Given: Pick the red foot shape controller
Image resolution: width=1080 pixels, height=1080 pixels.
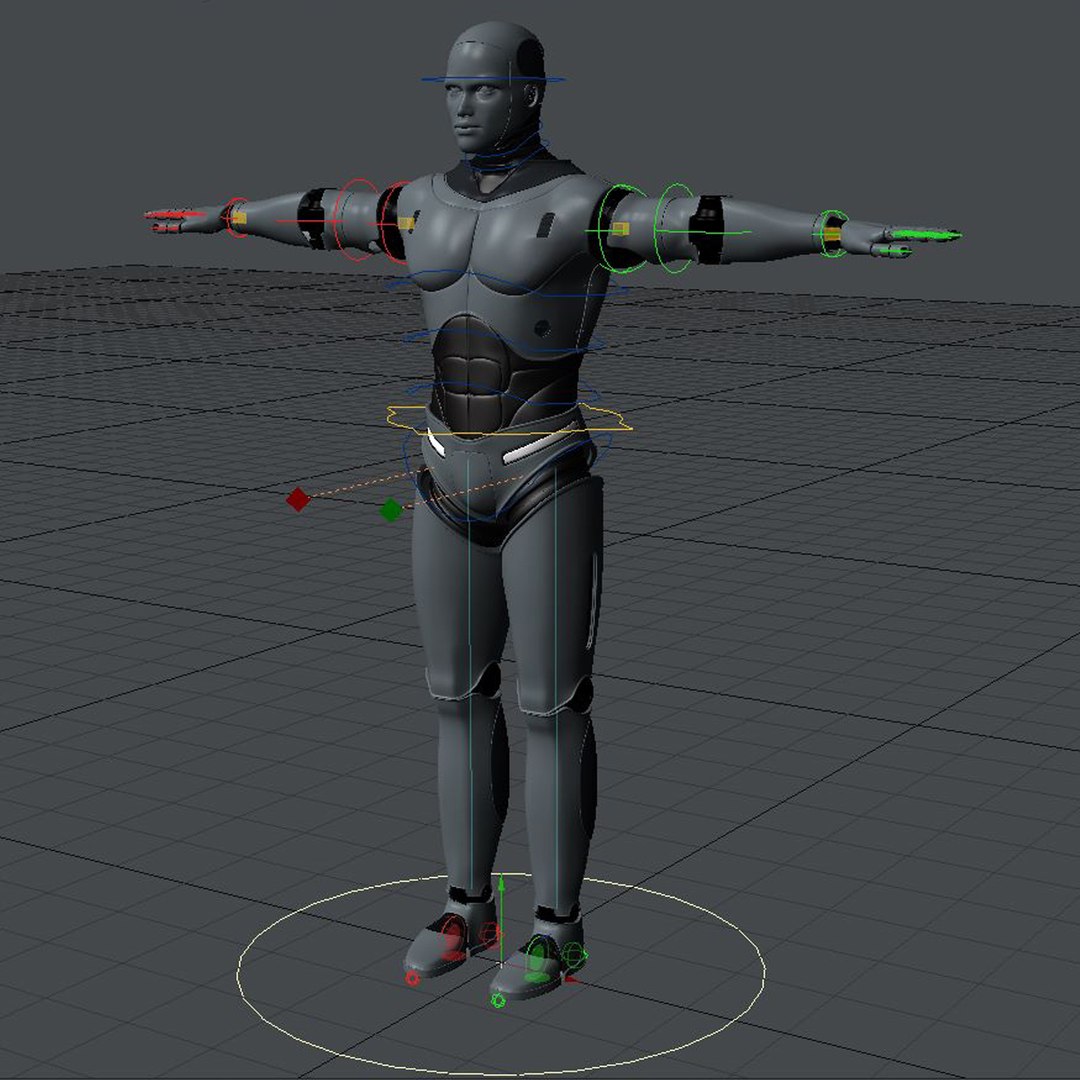Looking at the screenshot, I should coord(453,939).
